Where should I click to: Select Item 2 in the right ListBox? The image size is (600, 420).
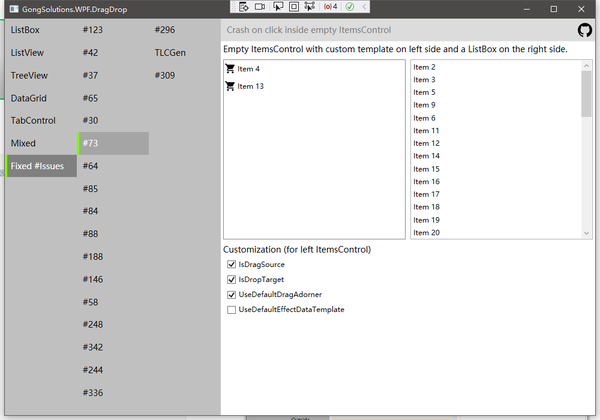[x=496, y=67]
